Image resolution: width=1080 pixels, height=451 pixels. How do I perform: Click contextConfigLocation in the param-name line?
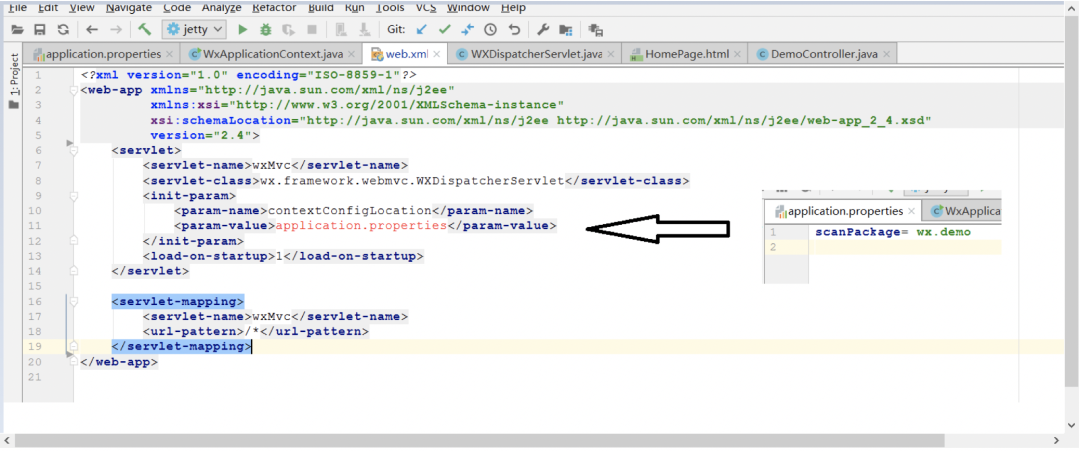pyautogui.click(x=349, y=211)
